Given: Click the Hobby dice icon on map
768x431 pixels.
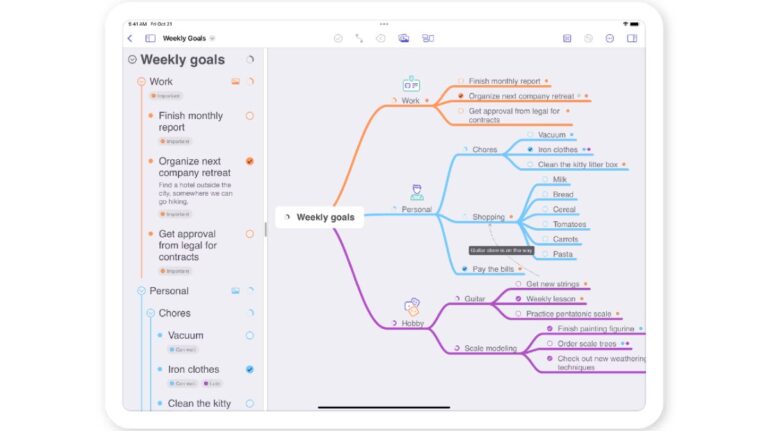Looking at the screenshot, I should [x=411, y=307].
